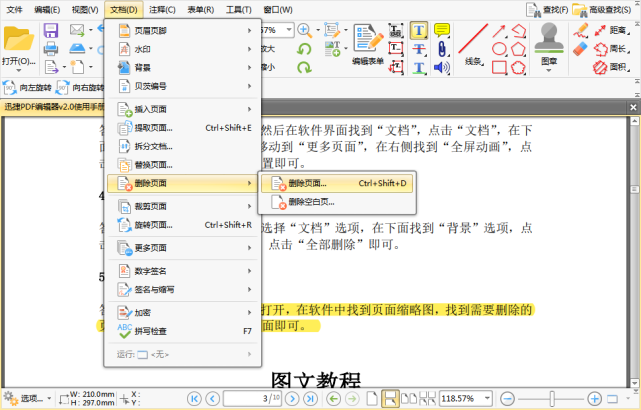Click the paperclip attach file icon
The image size is (641, 410).
pos(442,49)
